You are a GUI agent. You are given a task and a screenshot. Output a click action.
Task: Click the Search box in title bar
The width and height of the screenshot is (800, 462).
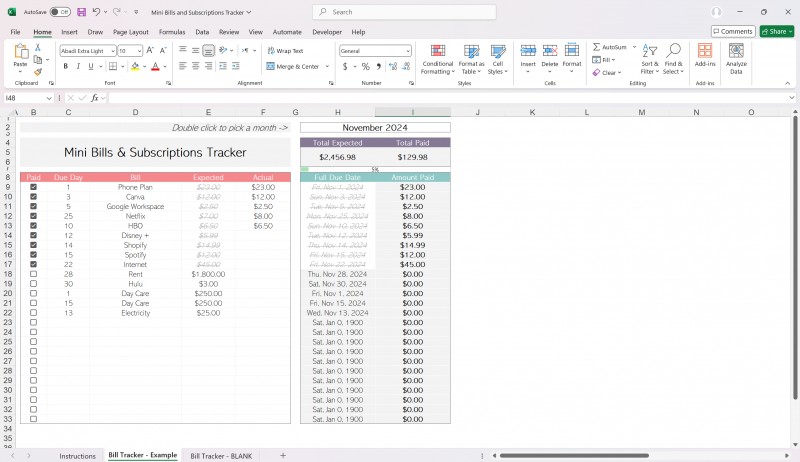pyautogui.click(x=404, y=12)
